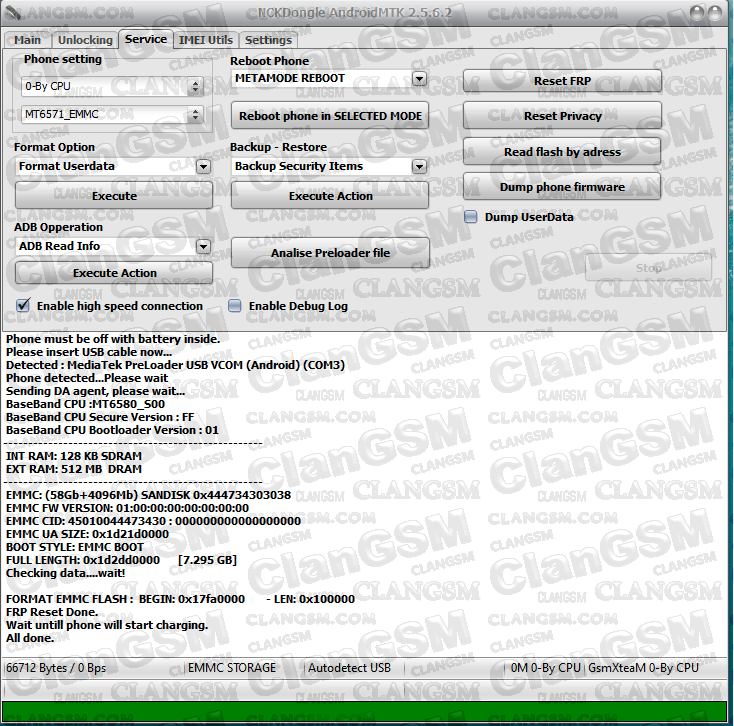Open the Unlocking tab
Screen dimensions: 734x726
coord(85,40)
